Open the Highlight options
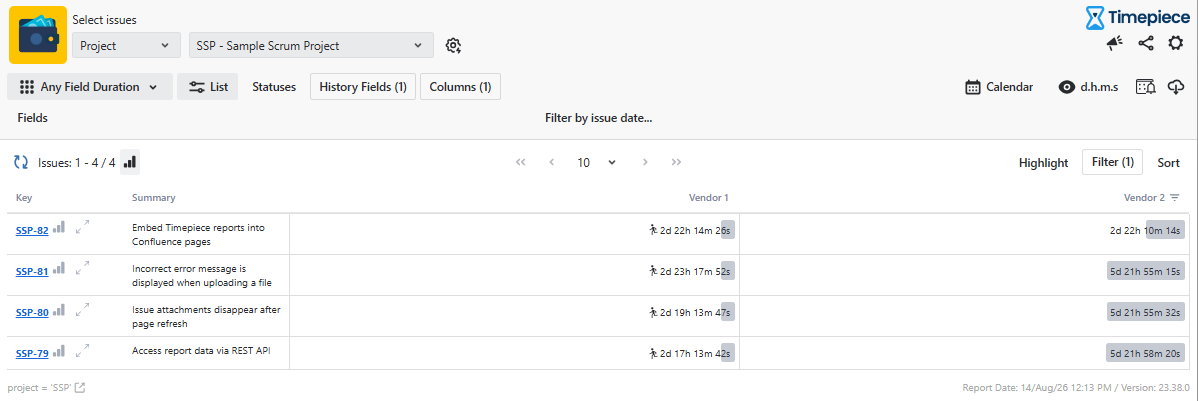 pos(1044,162)
